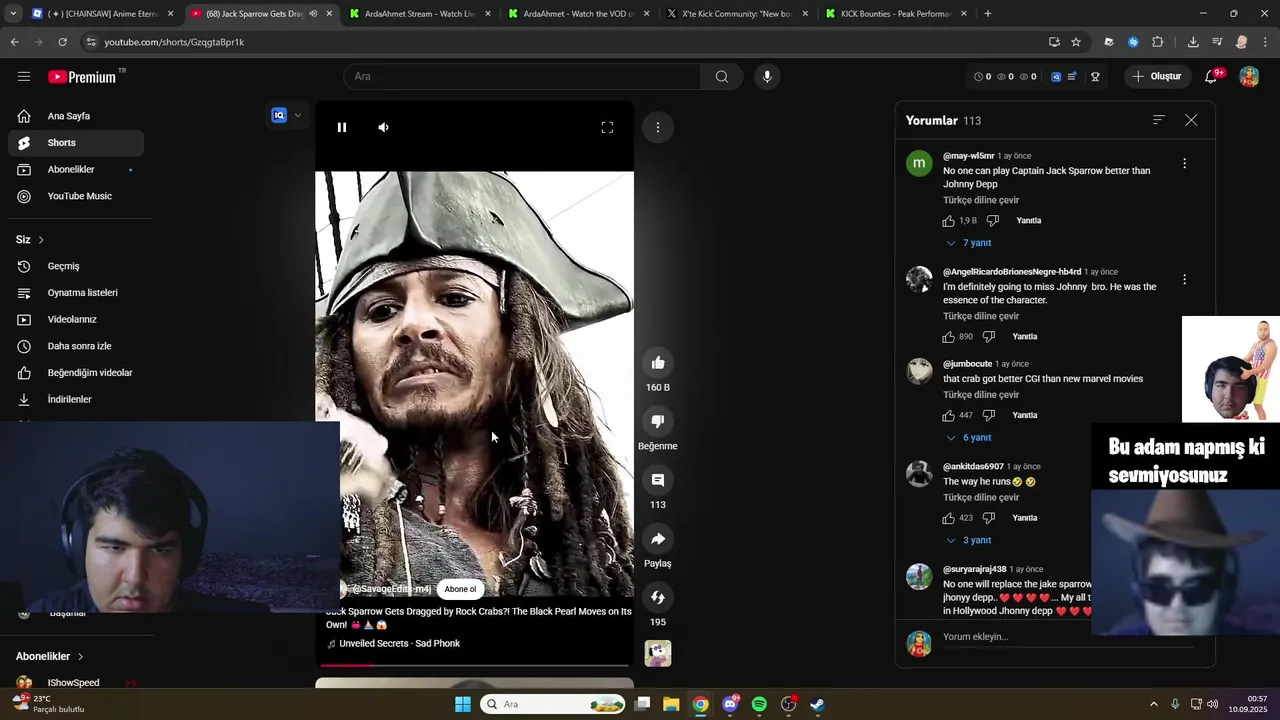Open the sound thumbnail below remix

tap(658, 653)
